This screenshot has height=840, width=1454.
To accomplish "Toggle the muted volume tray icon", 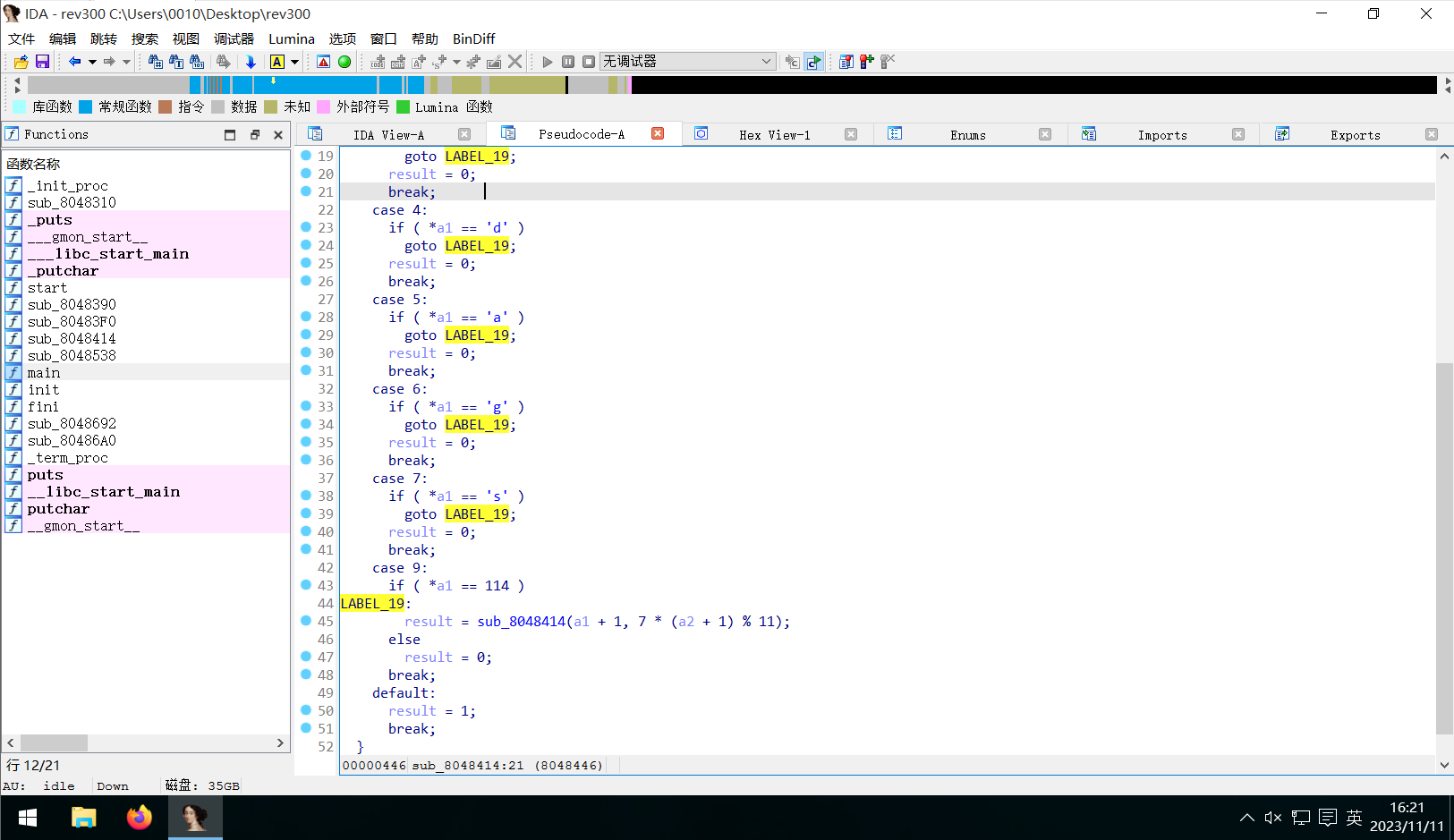I will pos(1273,818).
